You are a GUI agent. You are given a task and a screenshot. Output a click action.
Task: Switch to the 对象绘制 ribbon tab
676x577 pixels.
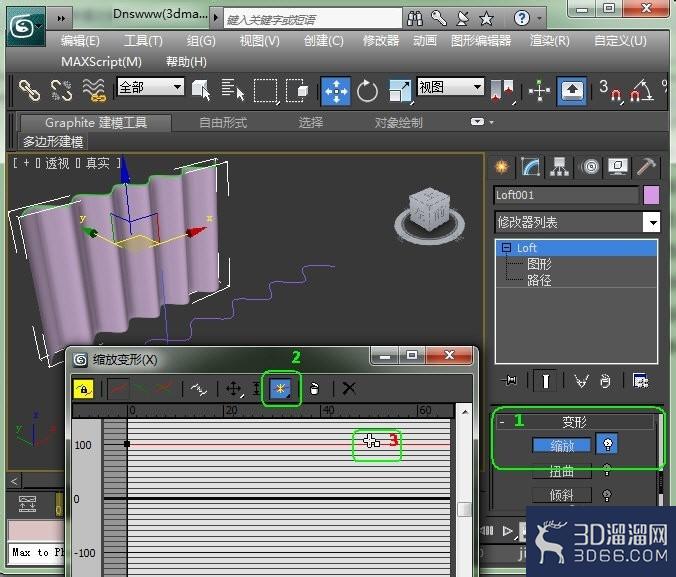pyautogui.click(x=398, y=123)
